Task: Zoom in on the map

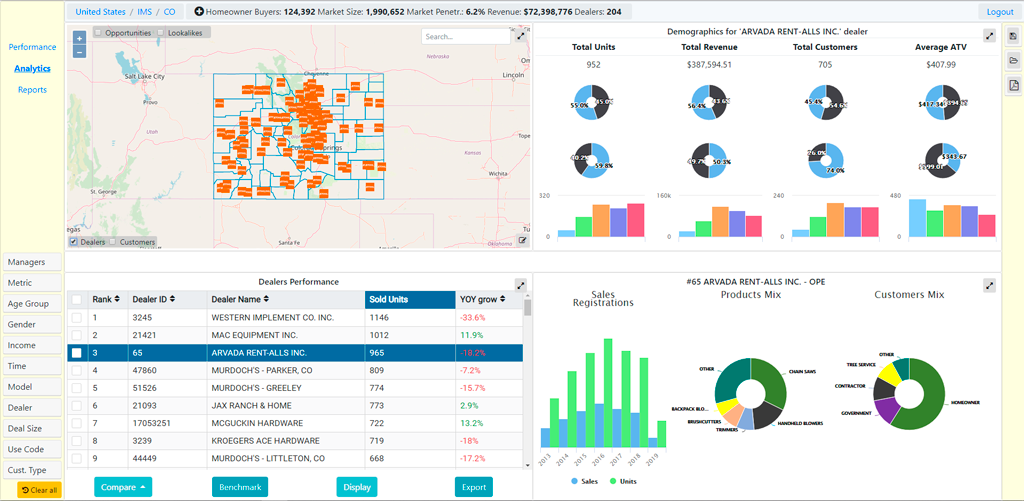Action: (79, 38)
